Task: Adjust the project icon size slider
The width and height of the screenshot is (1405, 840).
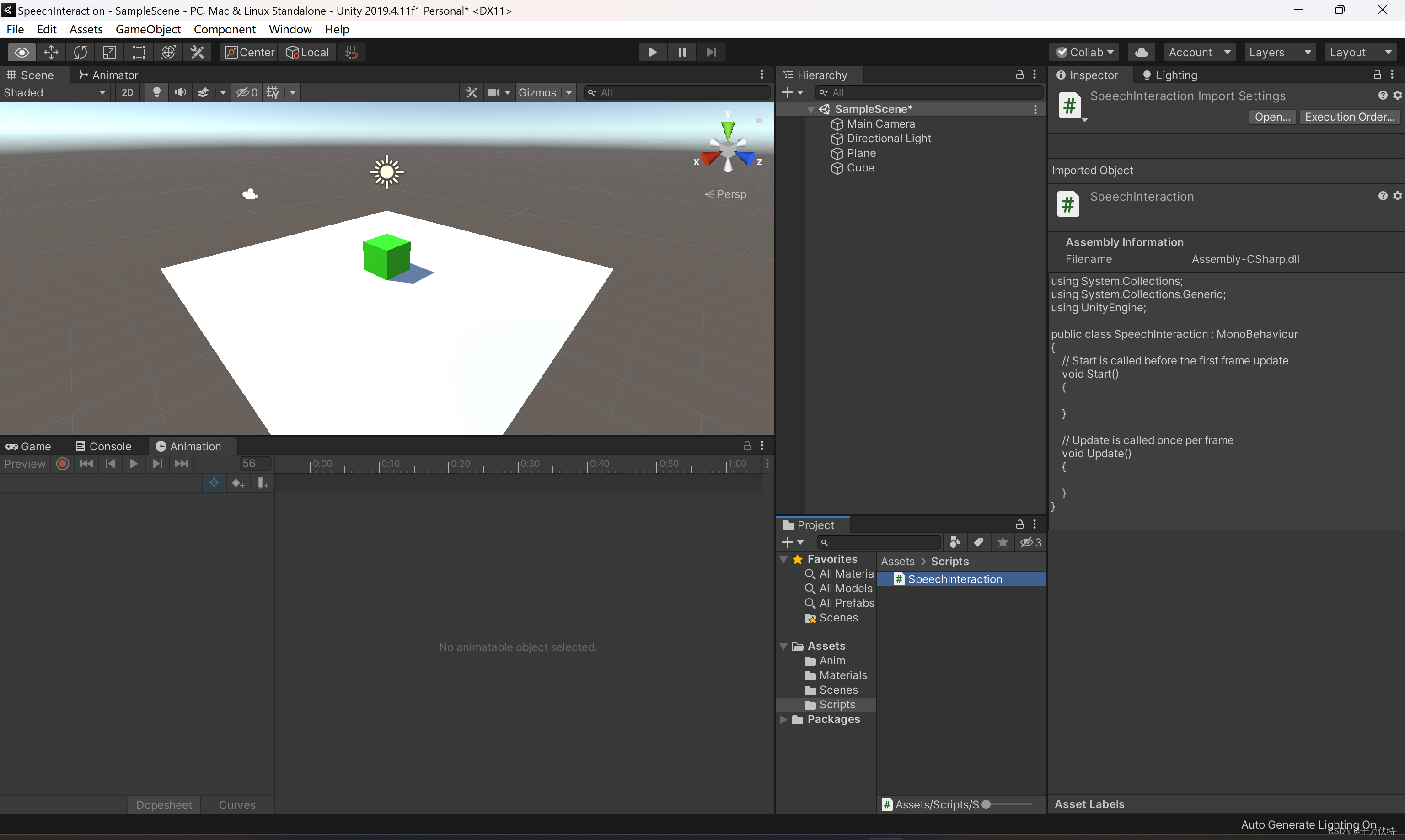Action: (987, 804)
